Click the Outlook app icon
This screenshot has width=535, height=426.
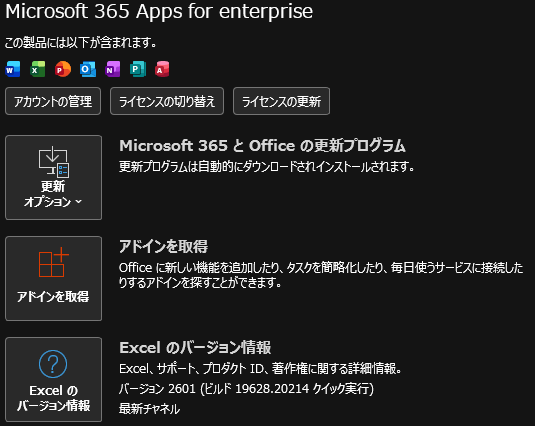pyautogui.click(x=88, y=69)
